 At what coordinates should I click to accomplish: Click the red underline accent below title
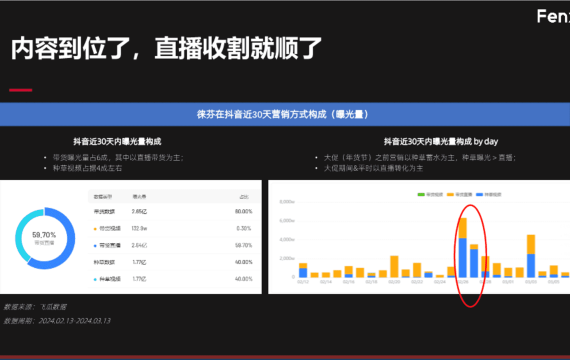tap(21, 90)
